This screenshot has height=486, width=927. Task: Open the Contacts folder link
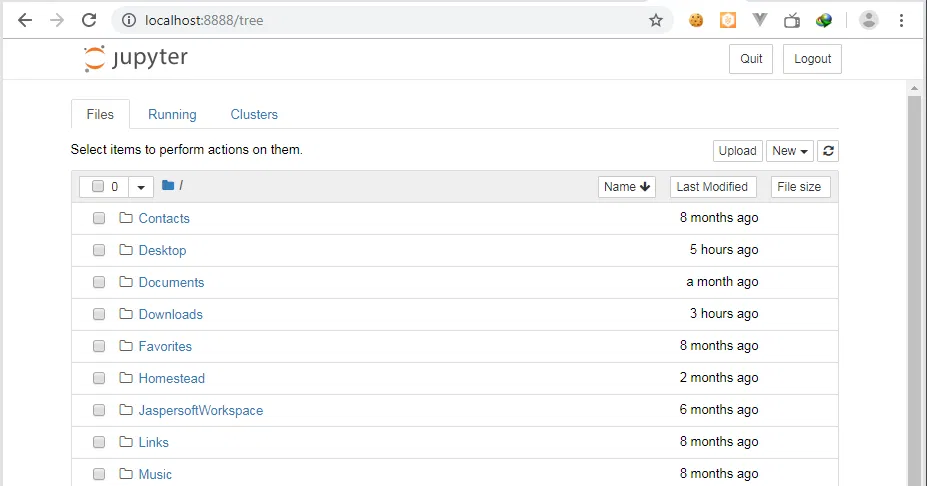(164, 218)
